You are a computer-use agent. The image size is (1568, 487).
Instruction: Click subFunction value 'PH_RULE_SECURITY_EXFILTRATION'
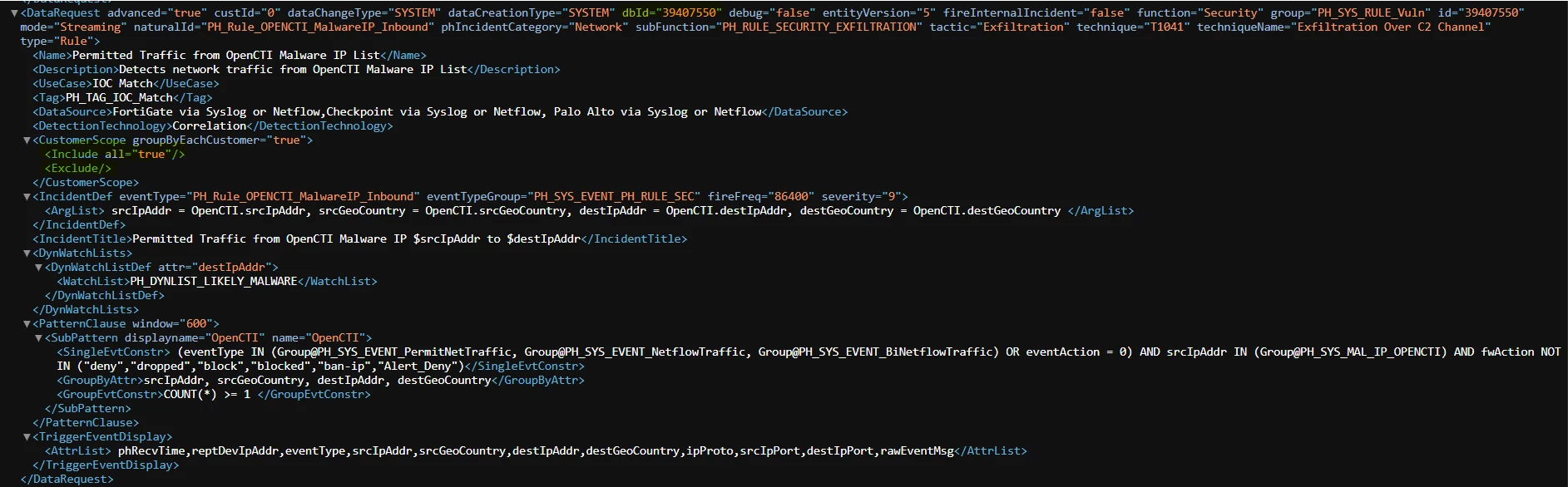click(x=821, y=27)
